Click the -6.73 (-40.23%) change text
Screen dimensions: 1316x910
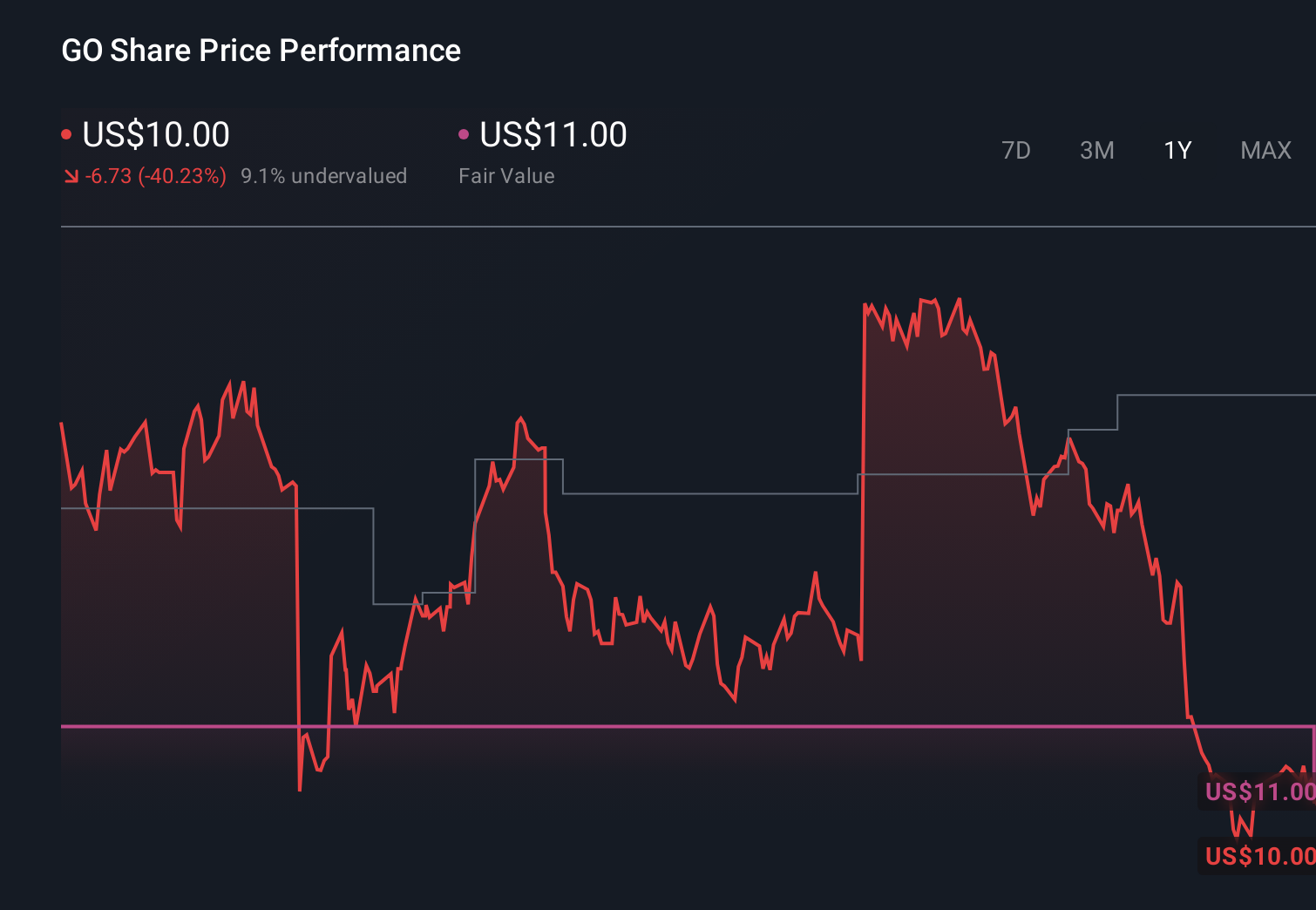point(155,175)
